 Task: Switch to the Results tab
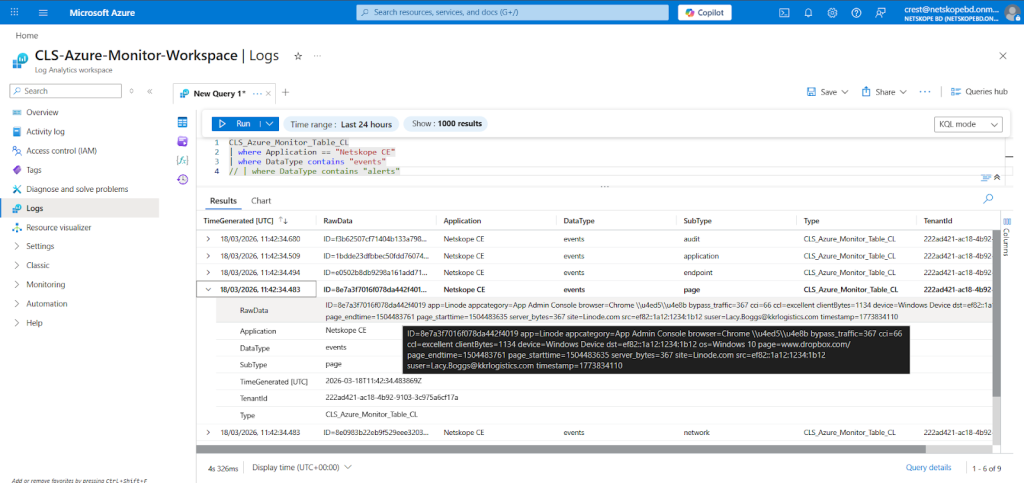pos(223,201)
